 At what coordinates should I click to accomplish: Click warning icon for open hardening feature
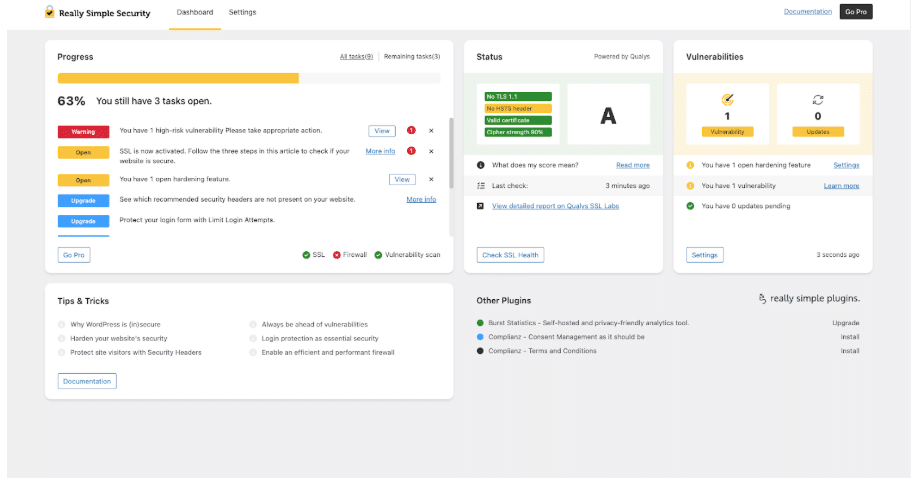pos(690,165)
